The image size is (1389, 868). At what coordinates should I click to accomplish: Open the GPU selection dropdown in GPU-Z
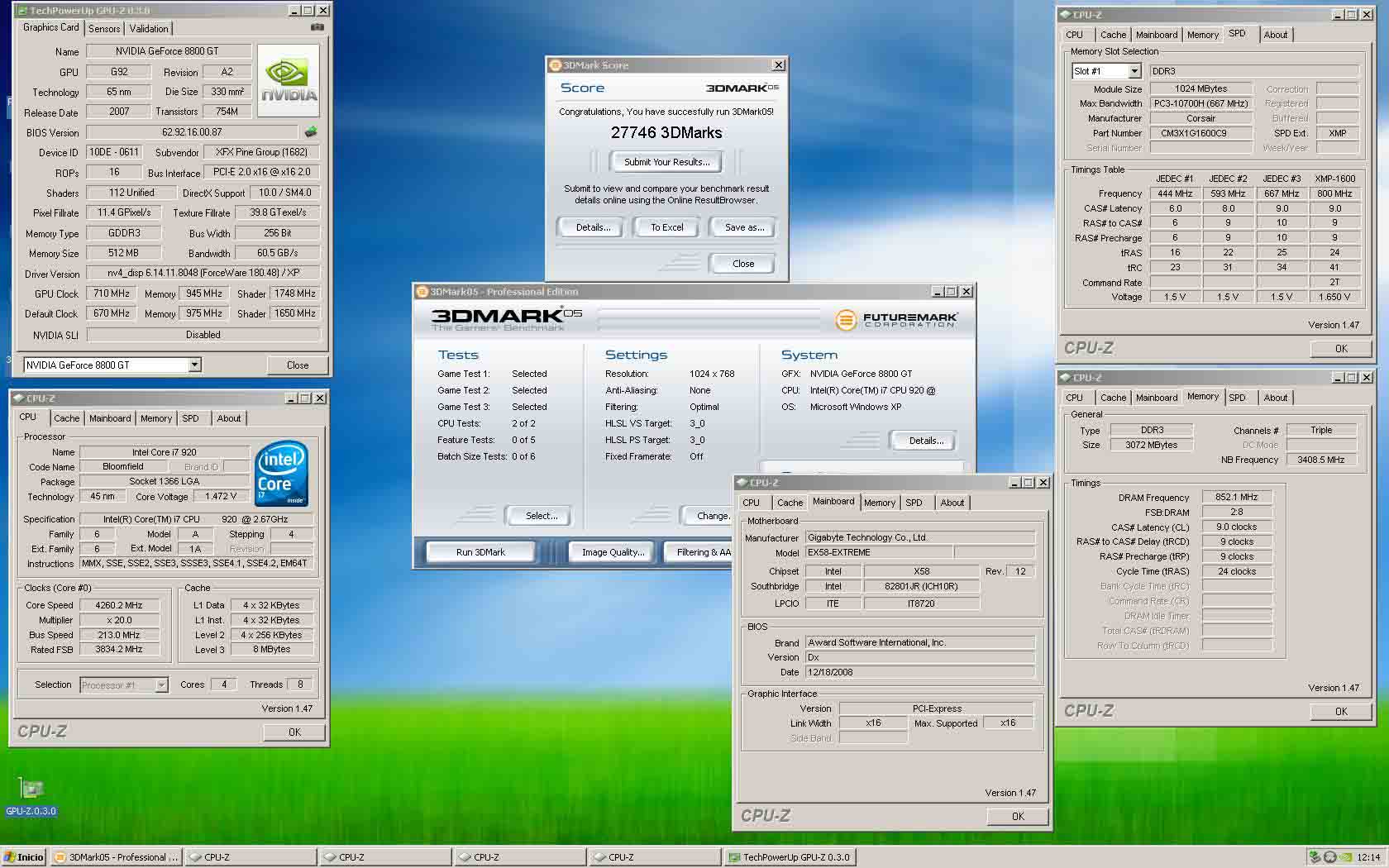pos(194,365)
